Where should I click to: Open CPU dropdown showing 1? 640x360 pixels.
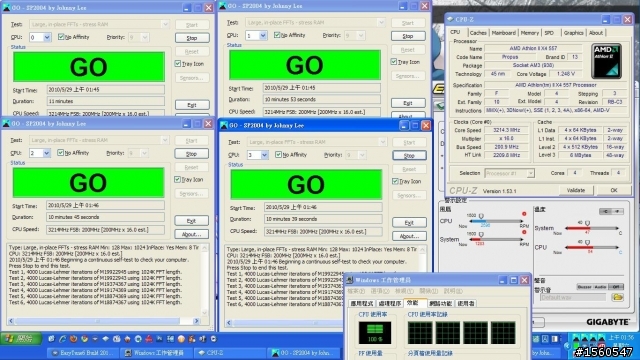coord(256,36)
